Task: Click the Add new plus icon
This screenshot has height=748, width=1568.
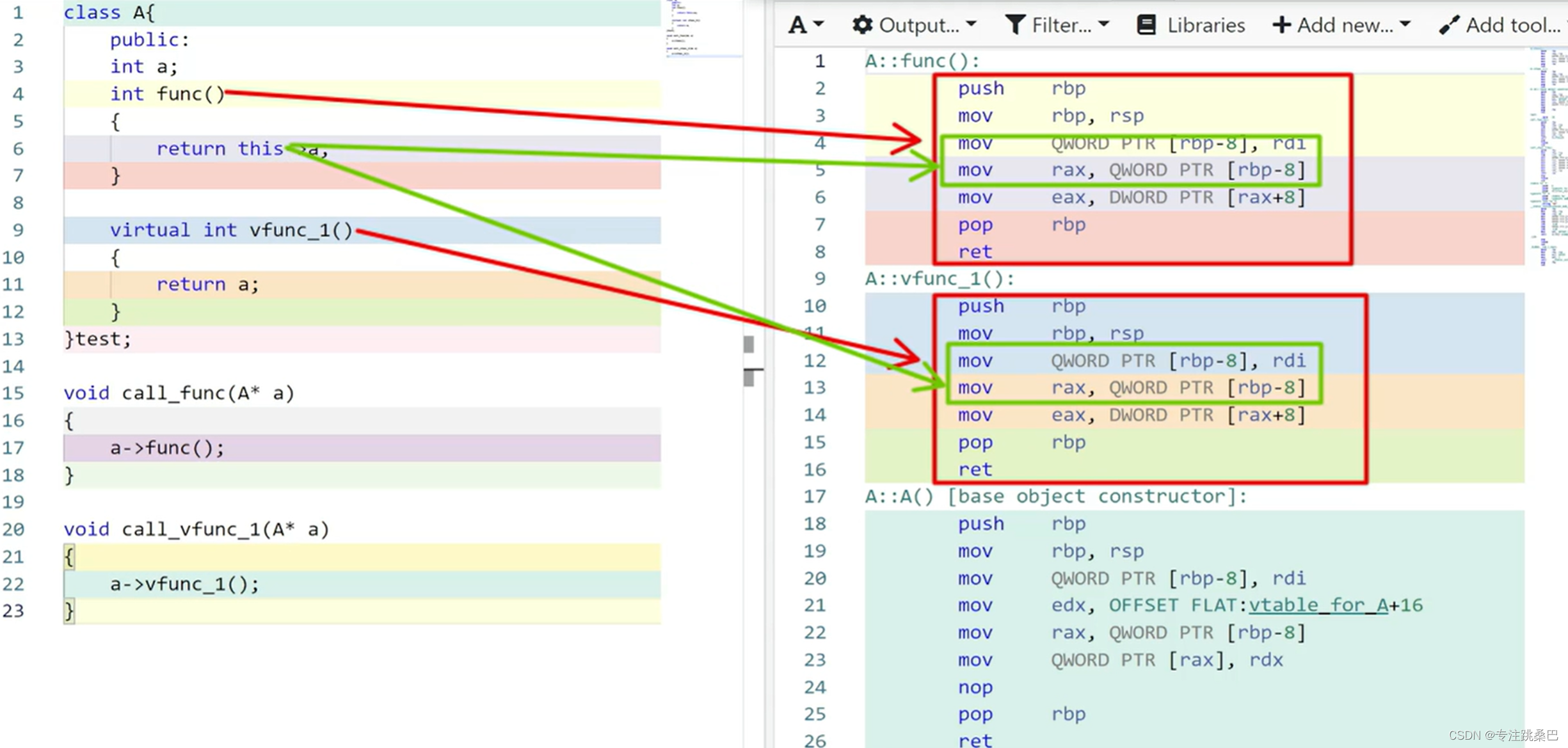Action: point(1281,25)
